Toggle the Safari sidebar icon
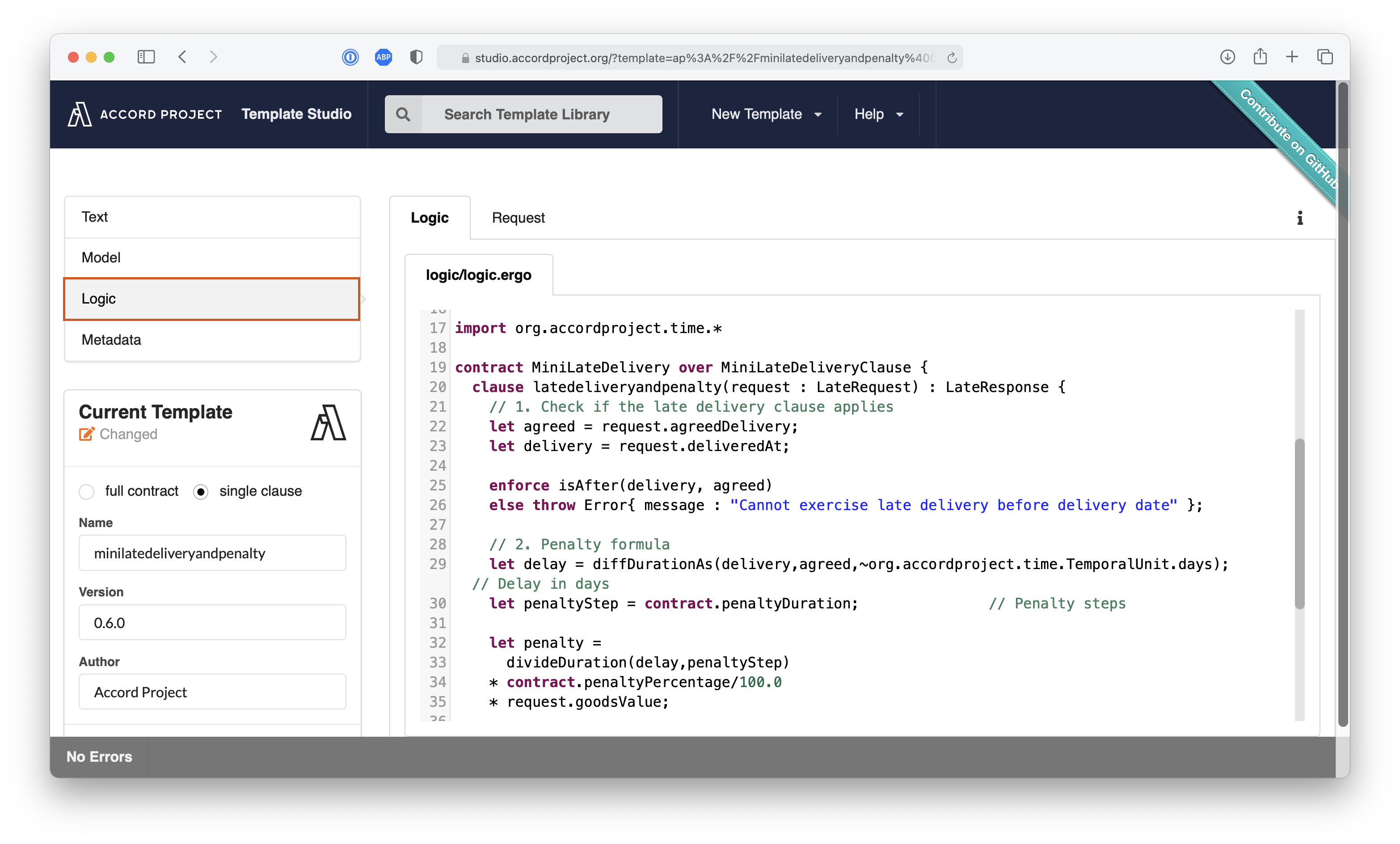 point(146,57)
